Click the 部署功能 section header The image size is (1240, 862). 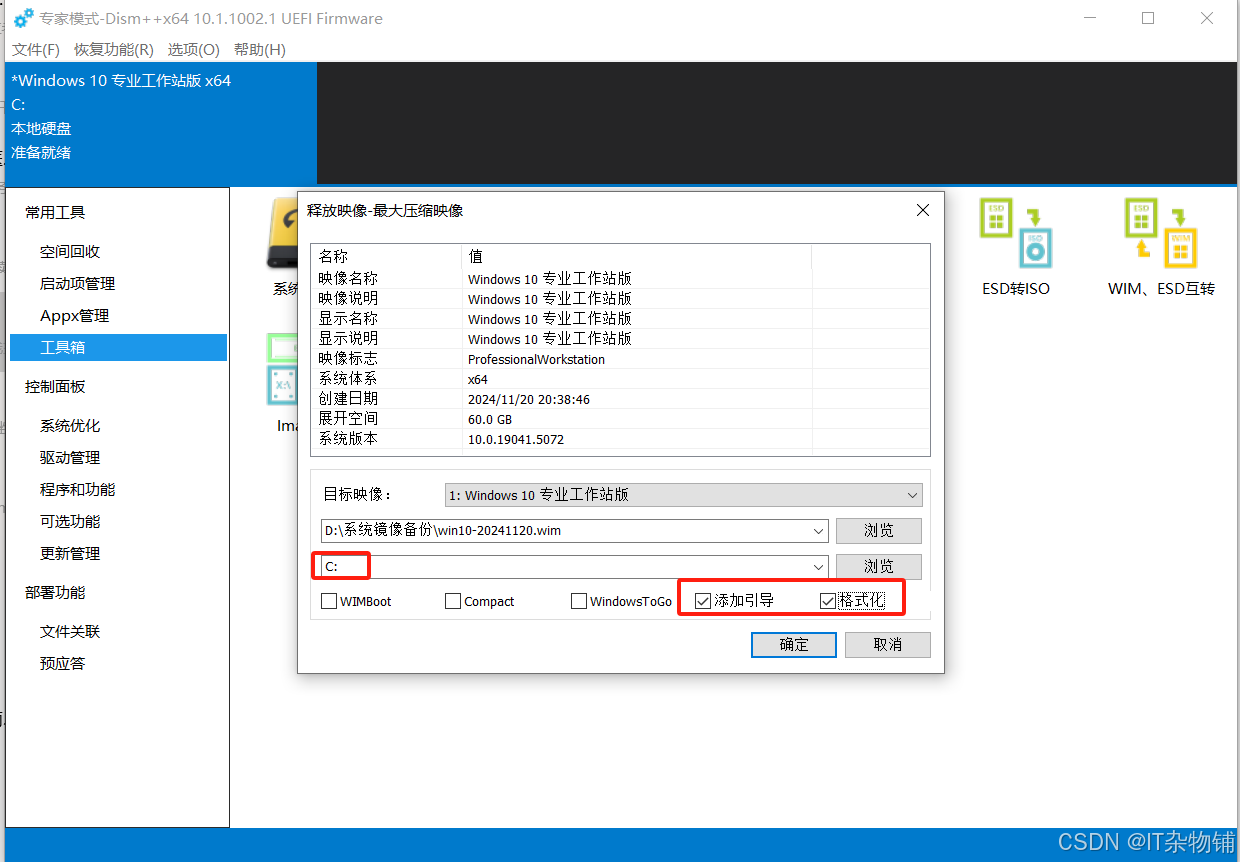point(55,593)
